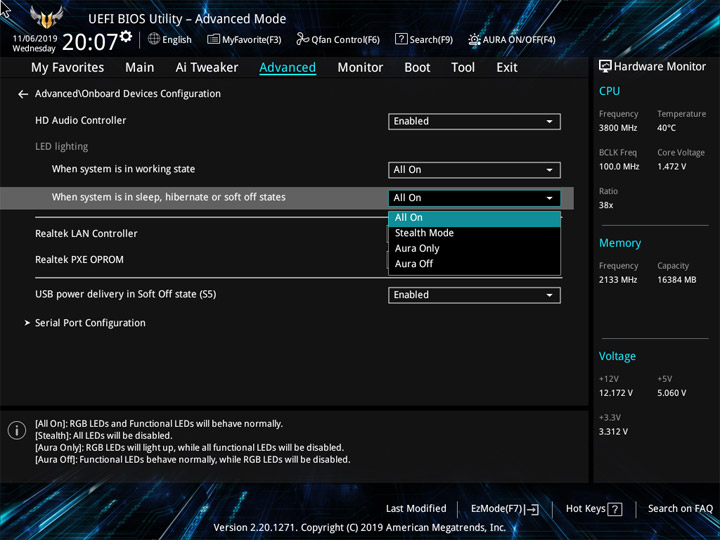Select the All On option

tap(474, 218)
